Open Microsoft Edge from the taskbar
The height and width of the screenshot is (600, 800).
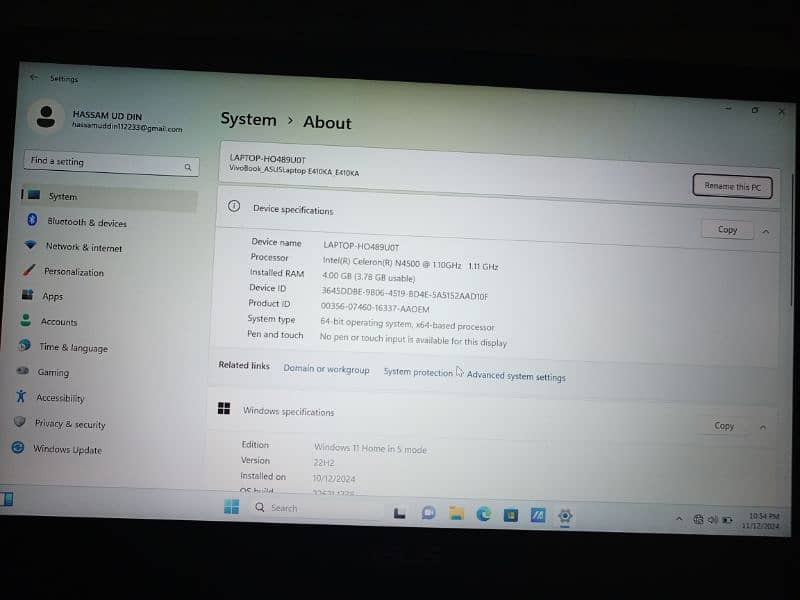484,514
